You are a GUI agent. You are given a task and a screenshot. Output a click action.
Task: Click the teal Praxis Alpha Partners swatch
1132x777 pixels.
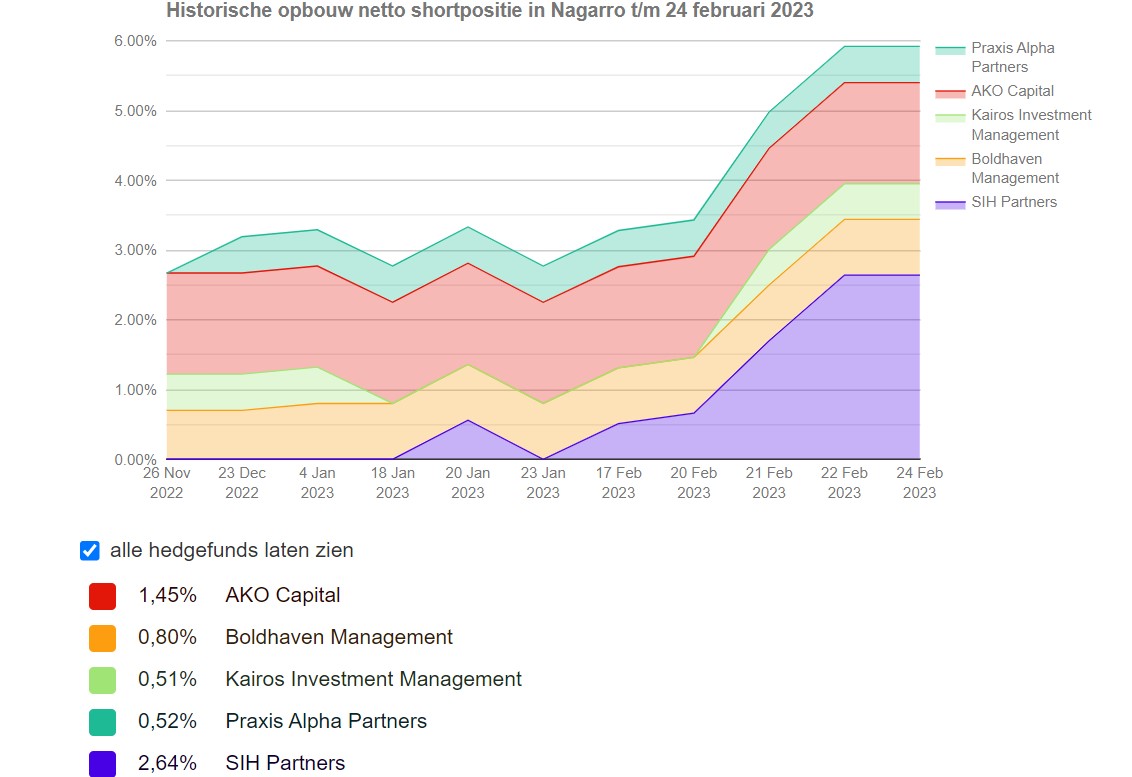click(x=102, y=722)
